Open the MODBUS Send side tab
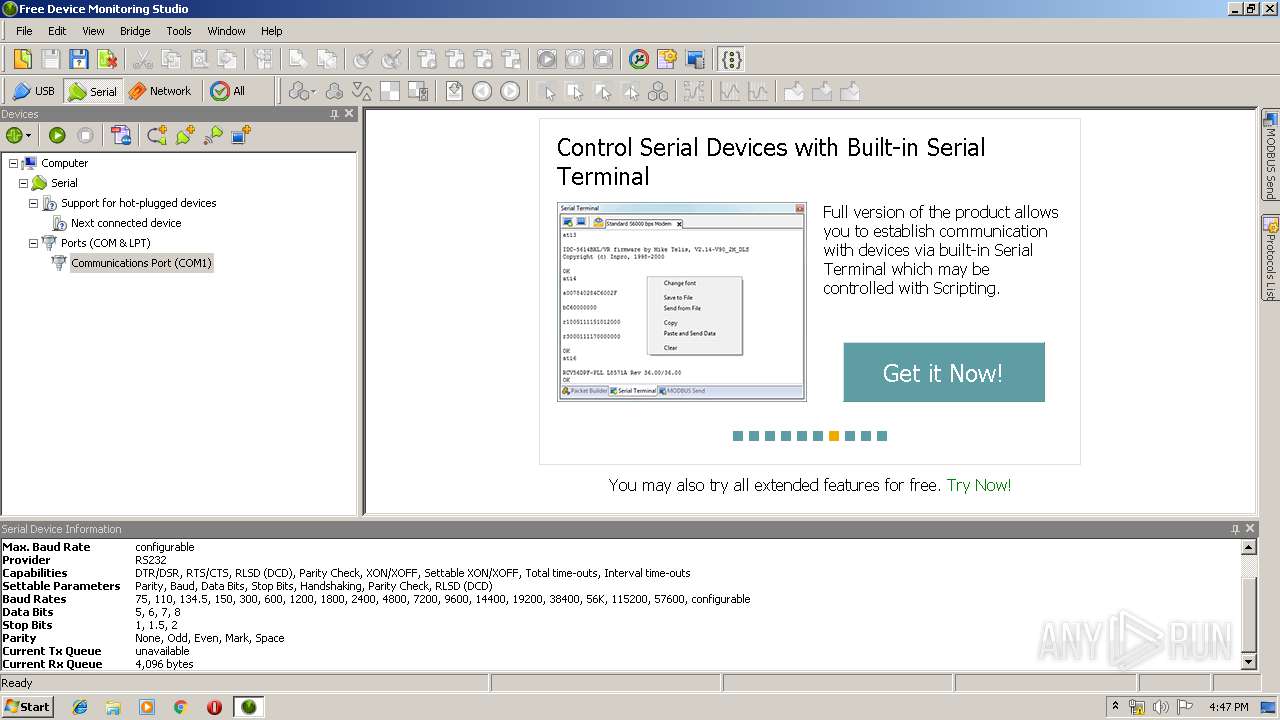The image size is (1280, 720). [1270, 155]
